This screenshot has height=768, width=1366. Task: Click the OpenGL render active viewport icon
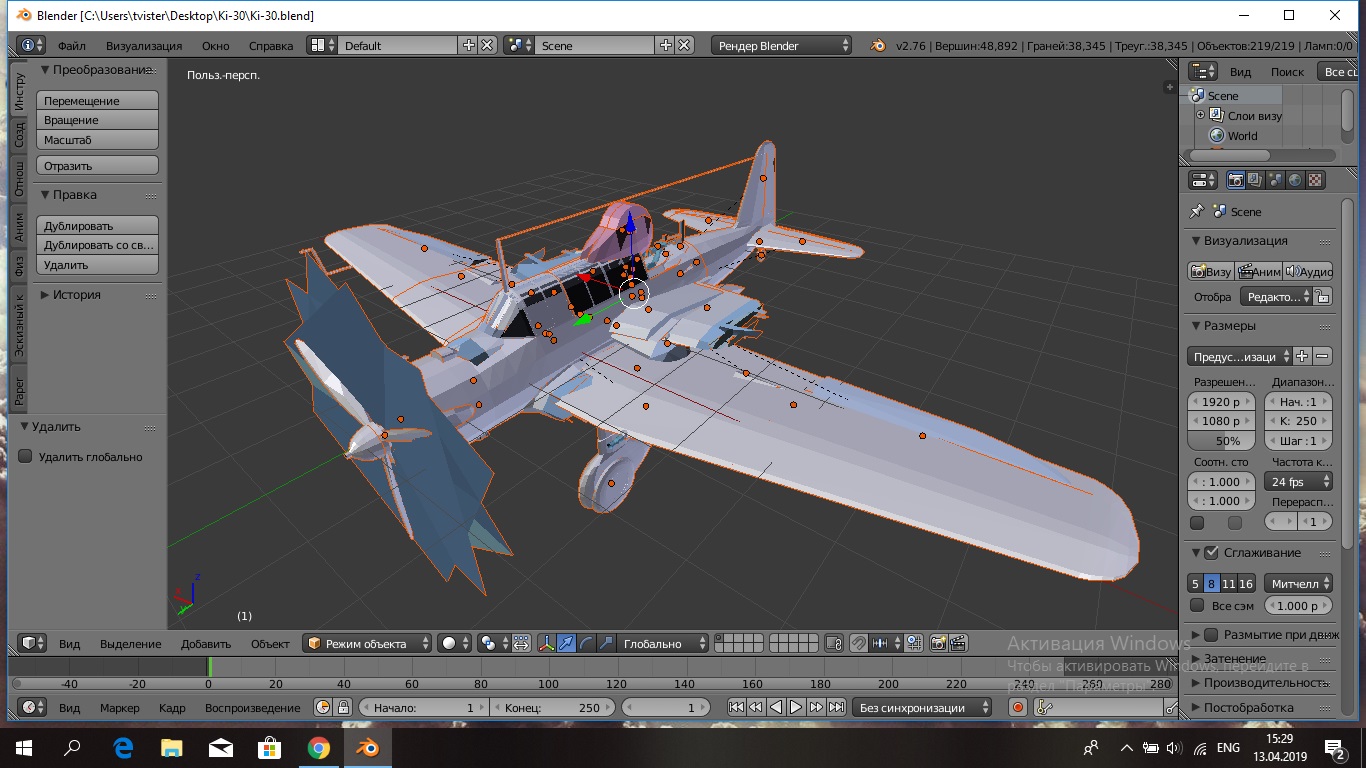[x=939, y=644]
